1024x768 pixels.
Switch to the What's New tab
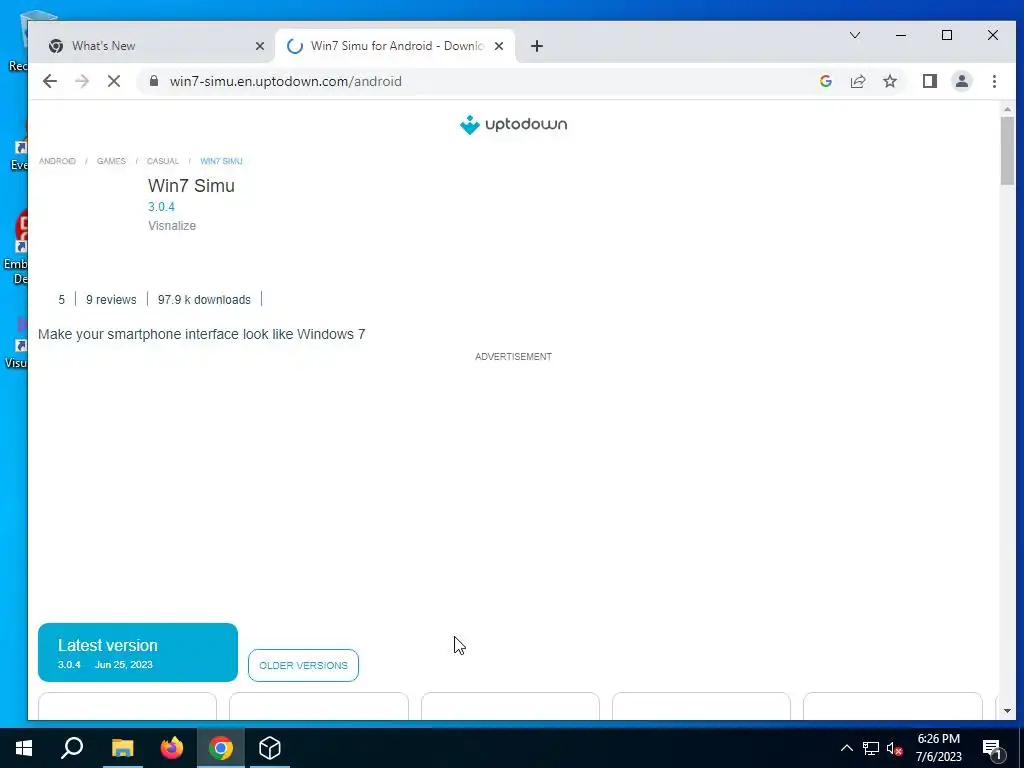click(x=150, y=46)
